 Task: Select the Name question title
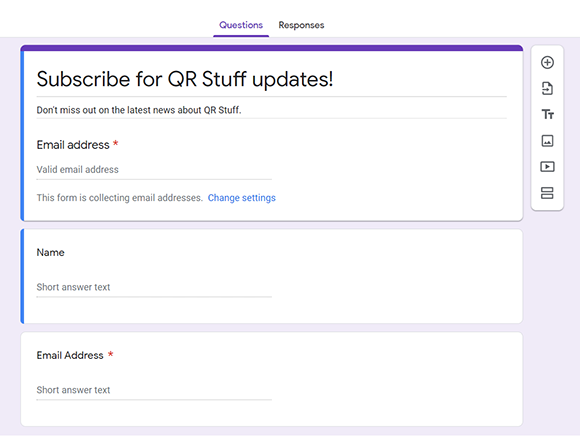click(x=50, y=253)
